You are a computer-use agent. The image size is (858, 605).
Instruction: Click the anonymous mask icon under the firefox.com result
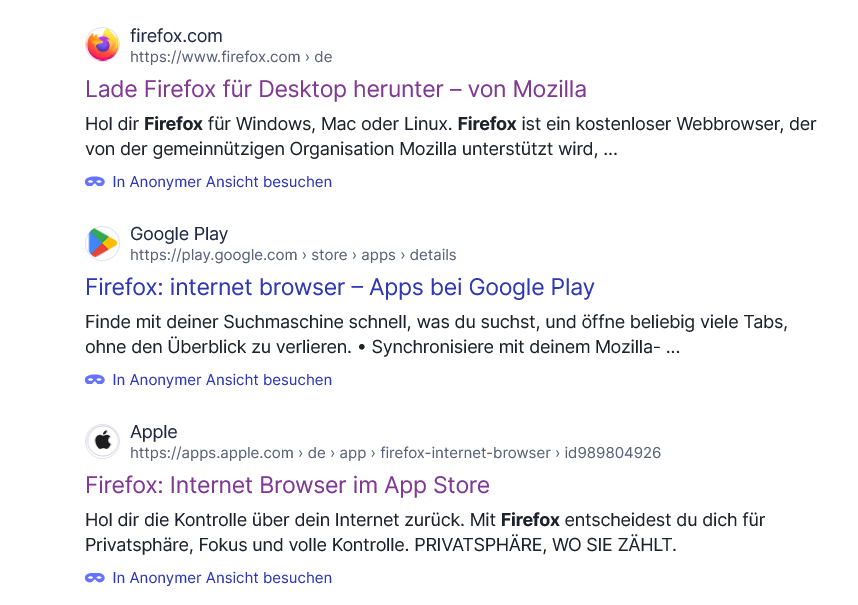(x=95, y=182)
